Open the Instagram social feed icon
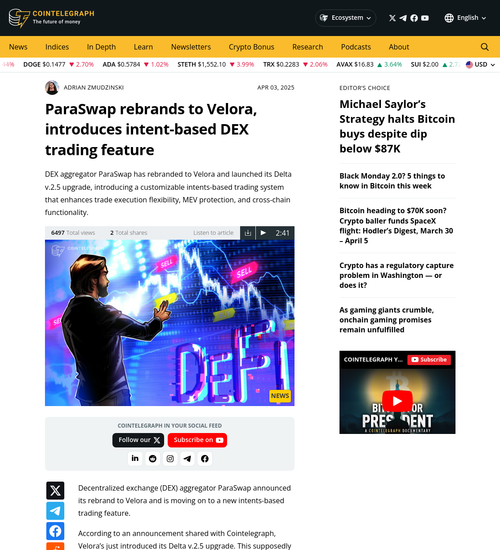Image resolution: width=500 pixels, height=550 pixels. (170, 458)
